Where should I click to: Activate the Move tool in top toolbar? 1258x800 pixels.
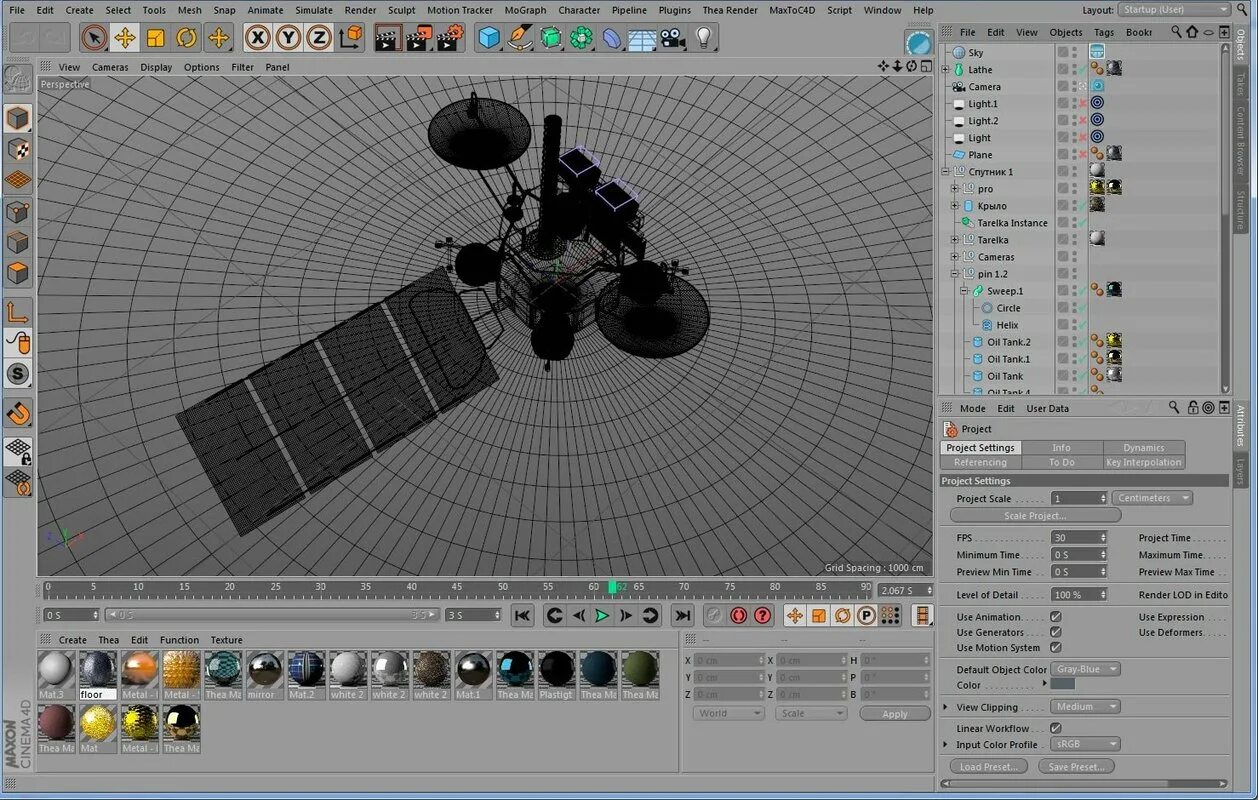125,38
